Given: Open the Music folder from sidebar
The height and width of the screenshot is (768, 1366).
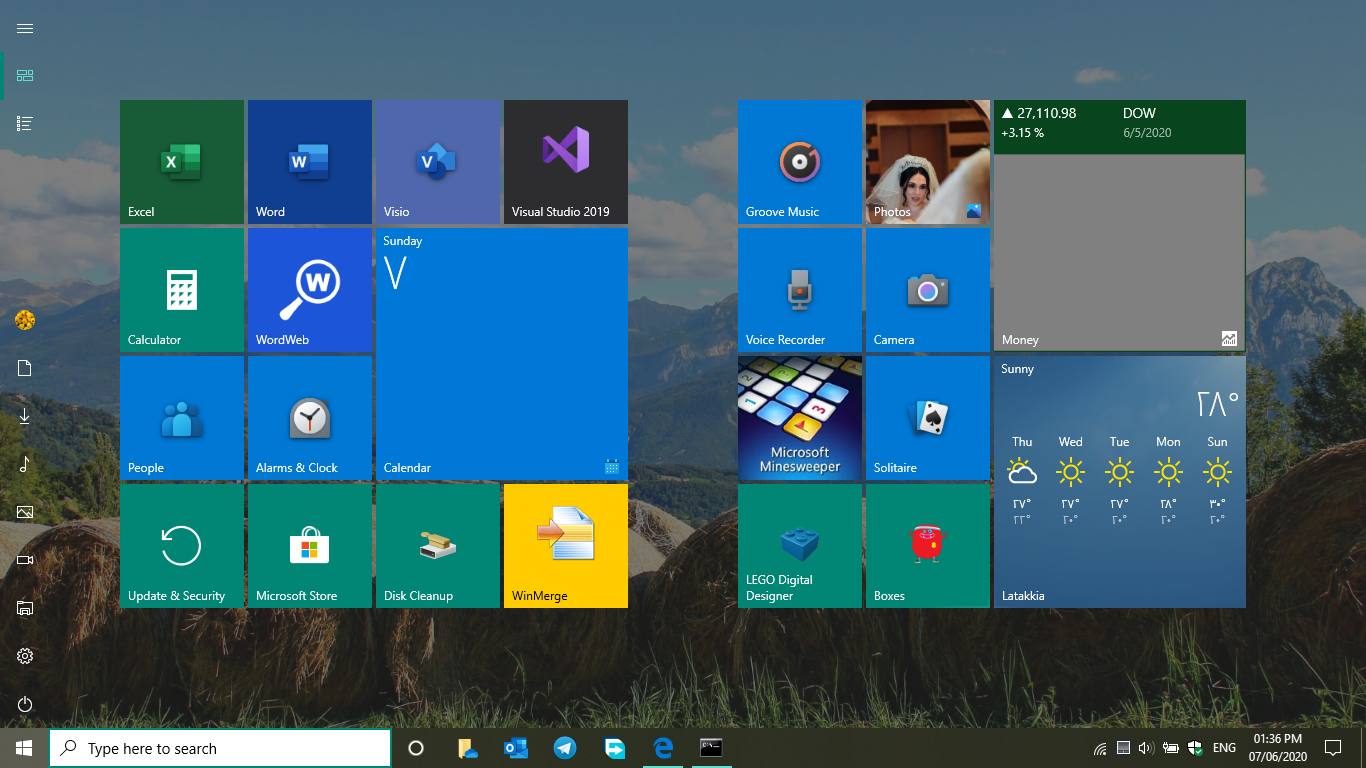Looking at the screenshot, I should coord(25,464).
